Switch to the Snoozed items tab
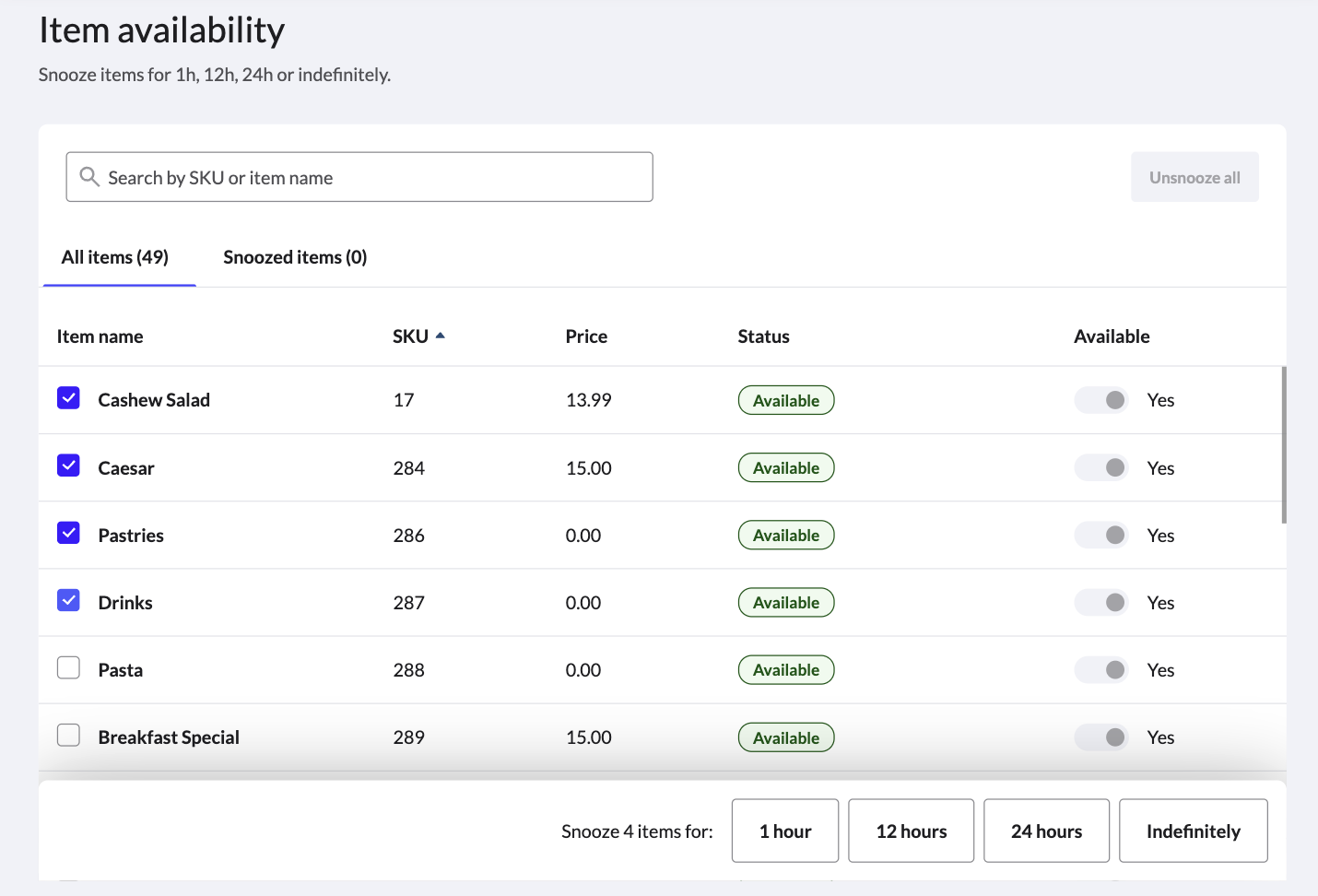Screen dimensions: 1318x896 pos(294,256)
